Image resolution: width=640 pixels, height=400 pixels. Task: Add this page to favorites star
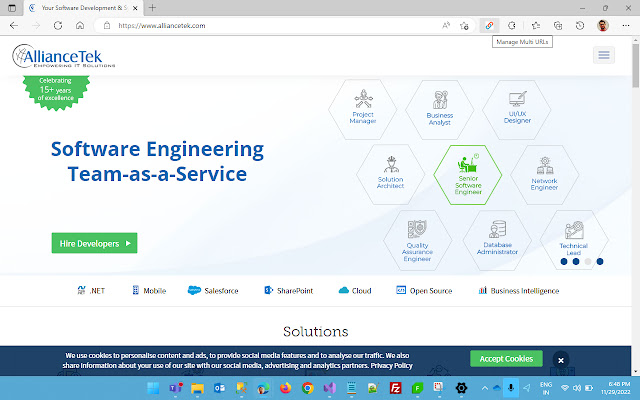pyautogui.click(x=464, y=26)
